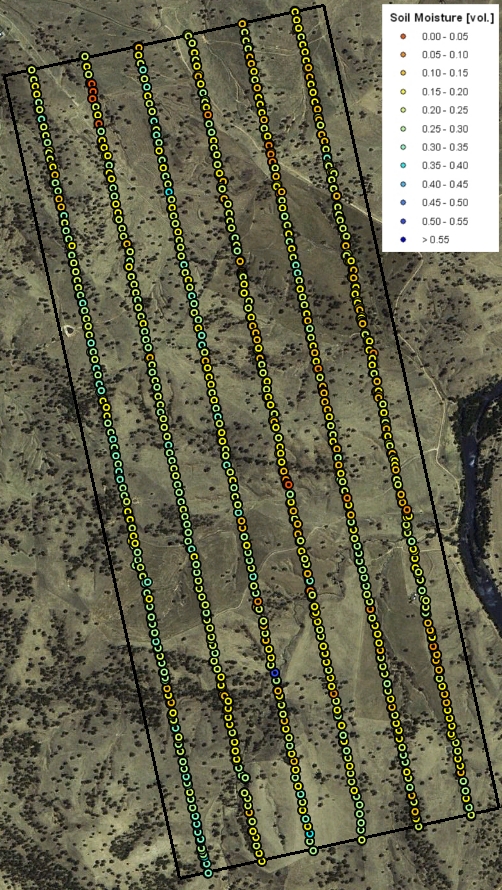Select the > 0.55 dark blue legend dot

pos(403,240)
